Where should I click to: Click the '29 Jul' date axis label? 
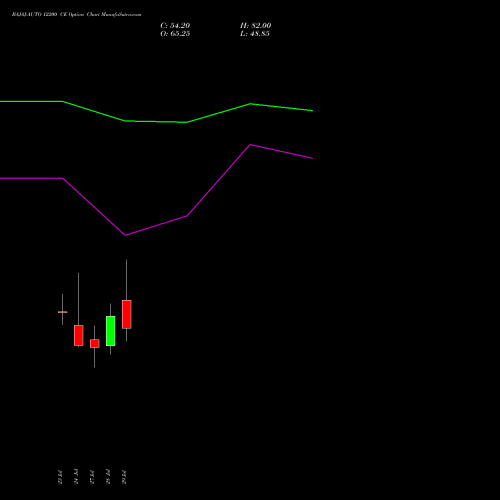point(124,477)
